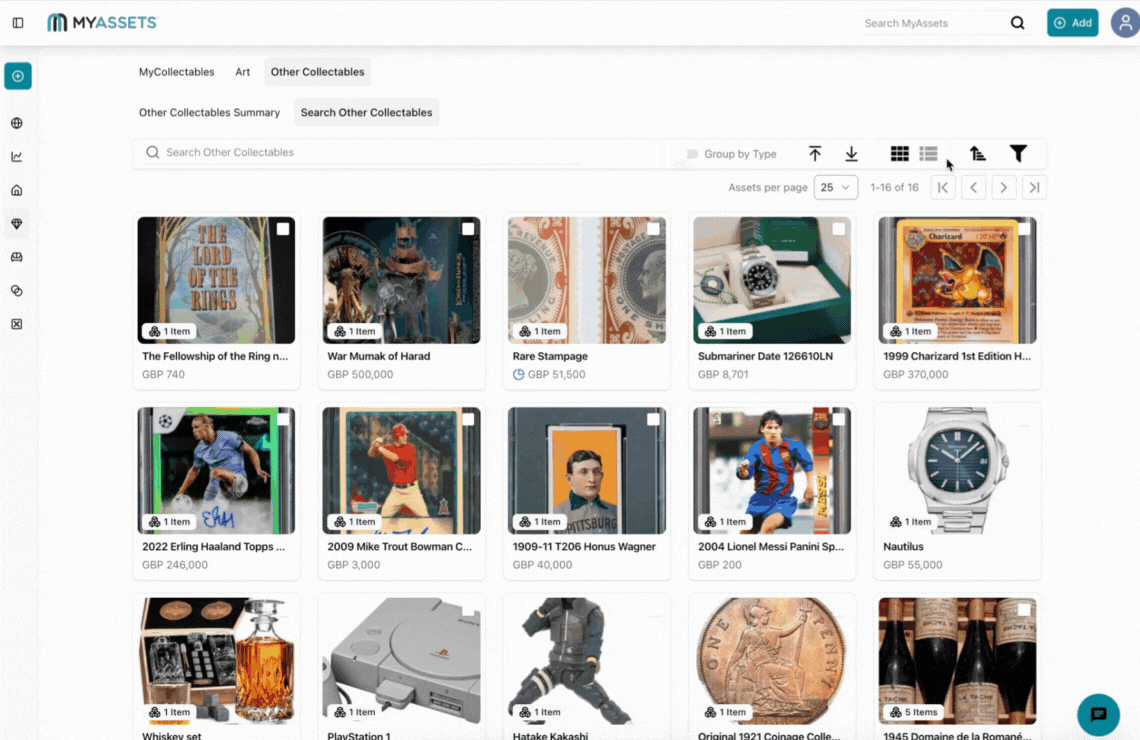Open the diamond collectables sidebar icon
This screenshot has height=740, width=1140.
click(x=17, y=224)
